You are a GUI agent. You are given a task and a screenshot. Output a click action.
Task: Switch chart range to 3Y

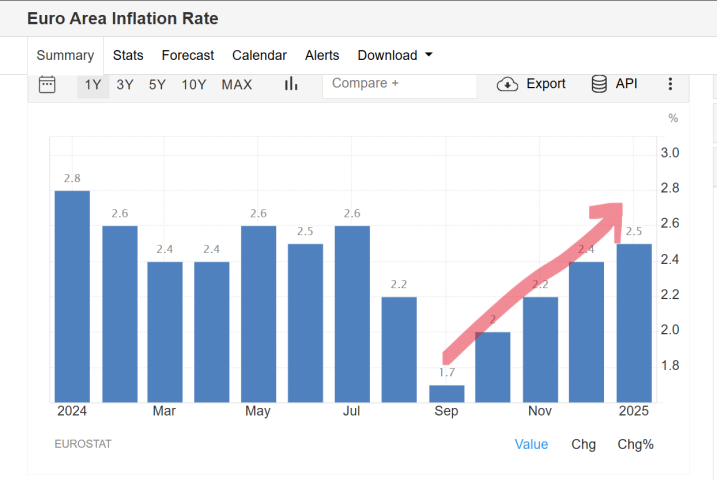click(x=125, y=84)
